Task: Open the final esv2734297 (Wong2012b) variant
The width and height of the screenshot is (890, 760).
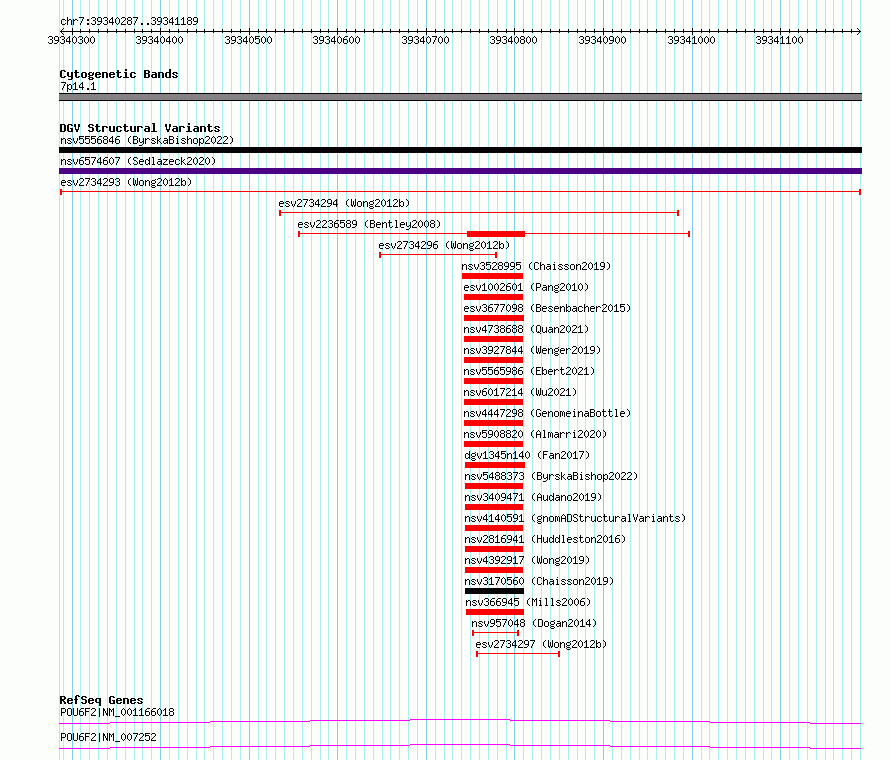Action: pos(541,644)
